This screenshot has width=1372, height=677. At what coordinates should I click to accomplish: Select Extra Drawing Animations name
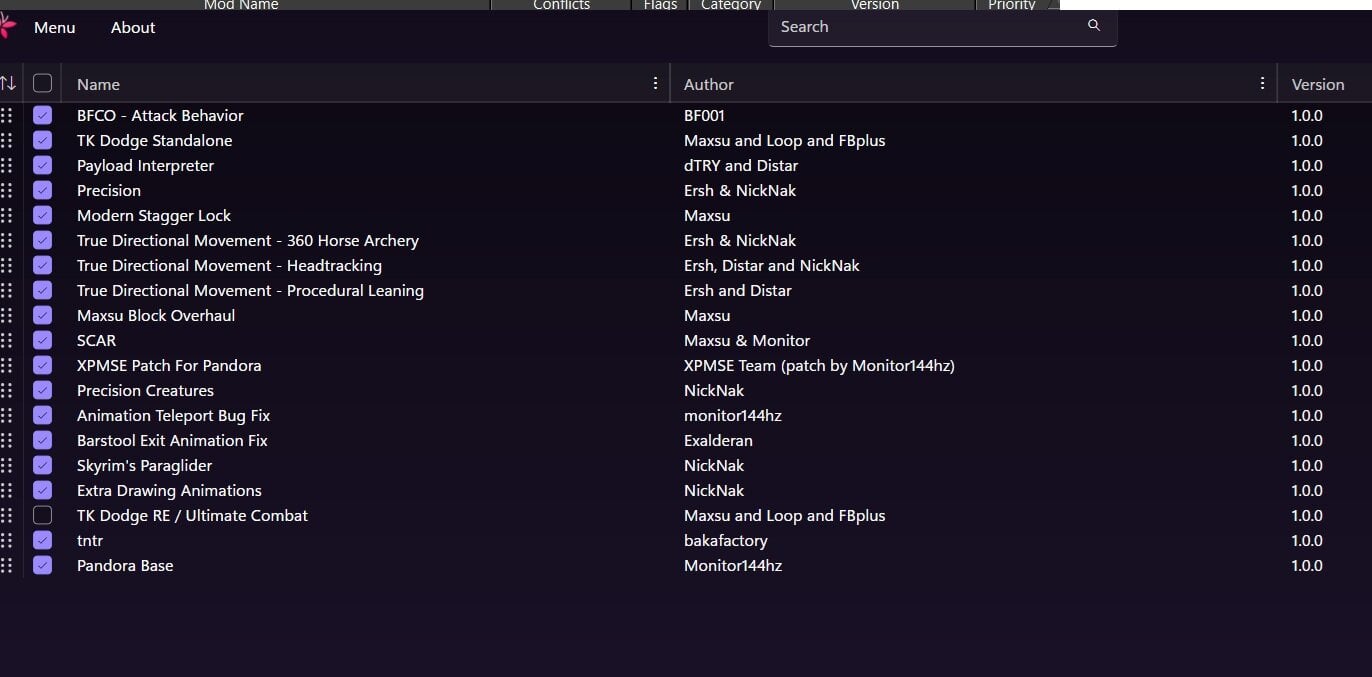click(x=169, y=490)
